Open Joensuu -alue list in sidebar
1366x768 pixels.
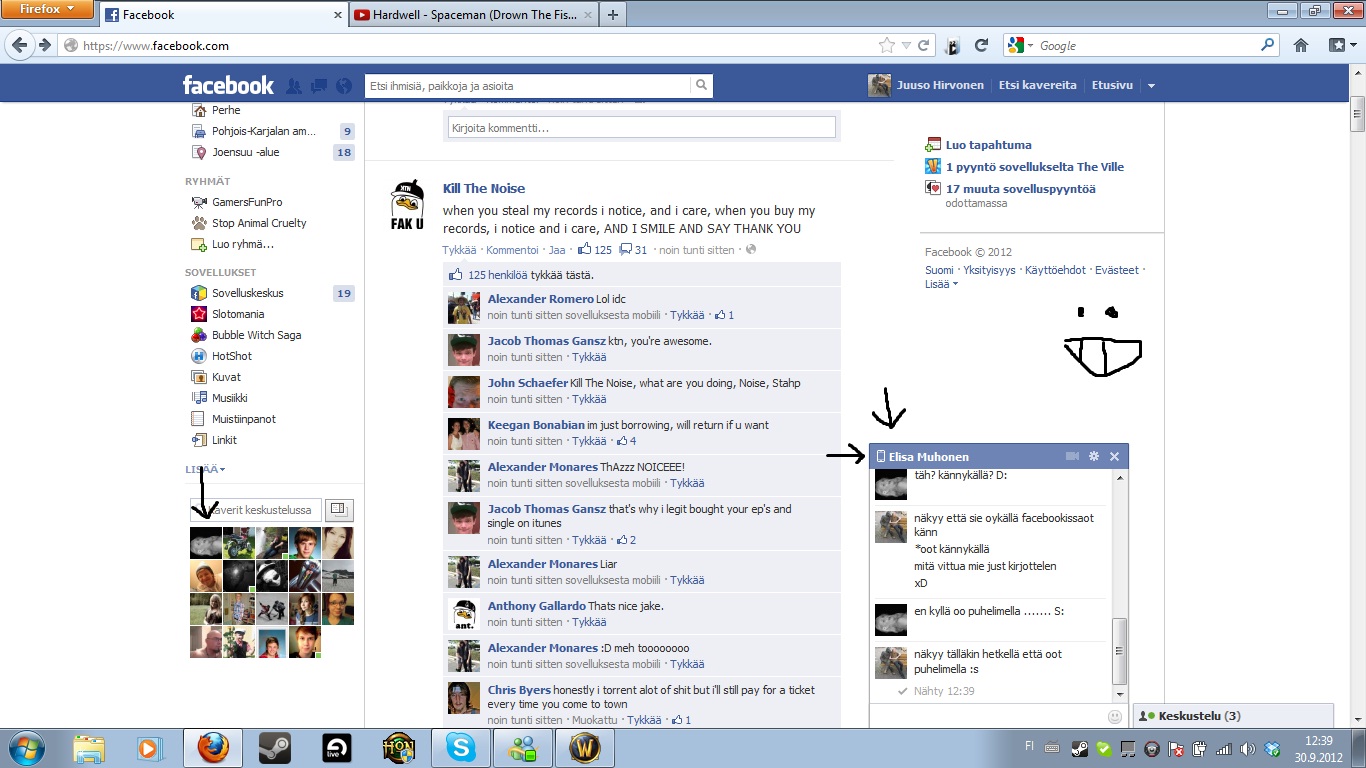(x=245, y=152)
